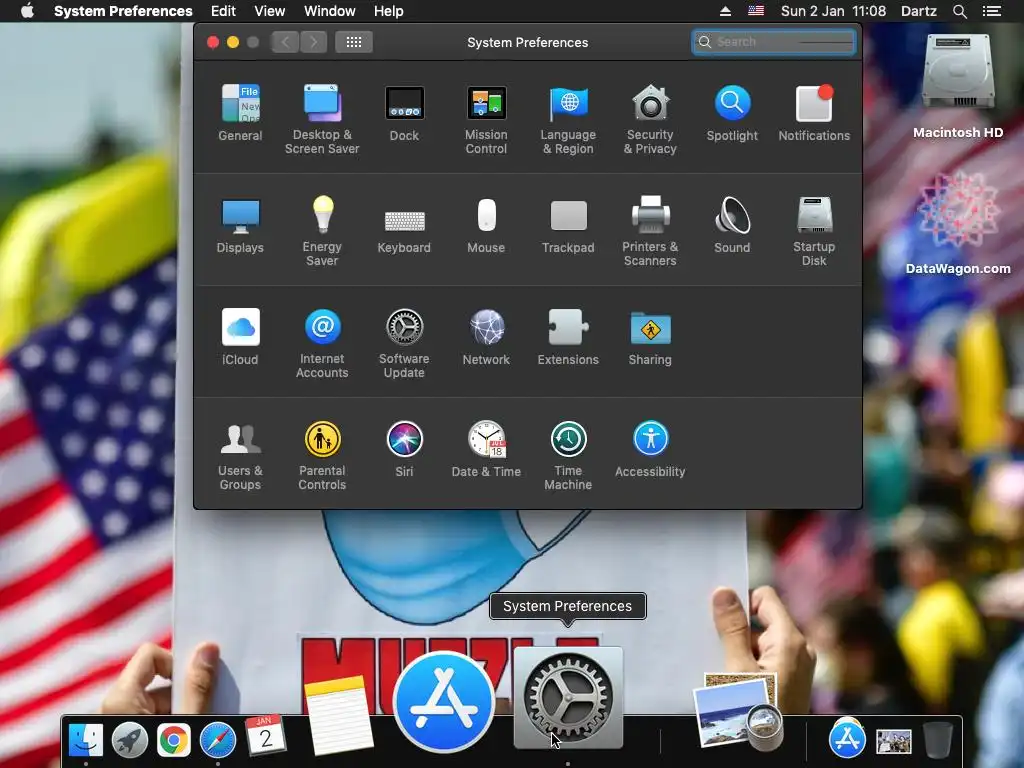
Task: Open the Edit menu
Action: pyautogui.click(x=223, y=11)
